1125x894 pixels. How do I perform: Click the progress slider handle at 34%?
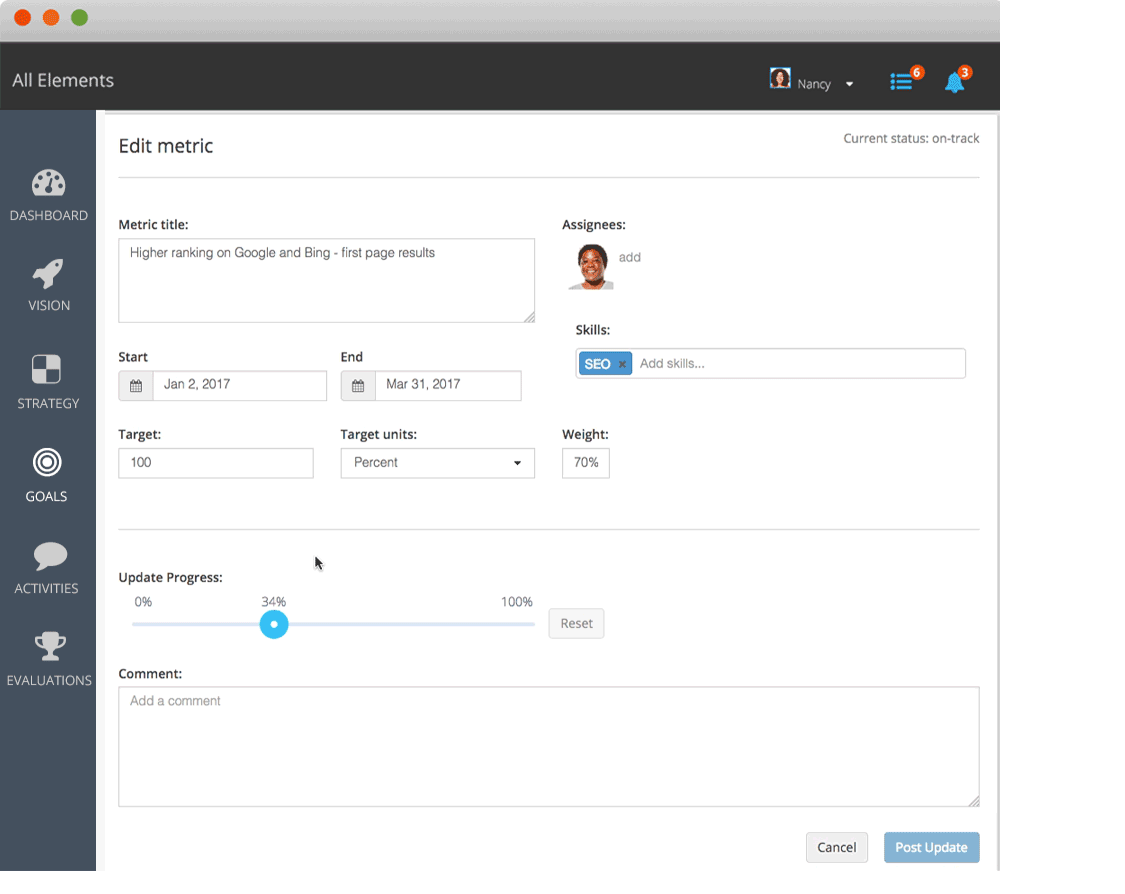coord(274,624)
